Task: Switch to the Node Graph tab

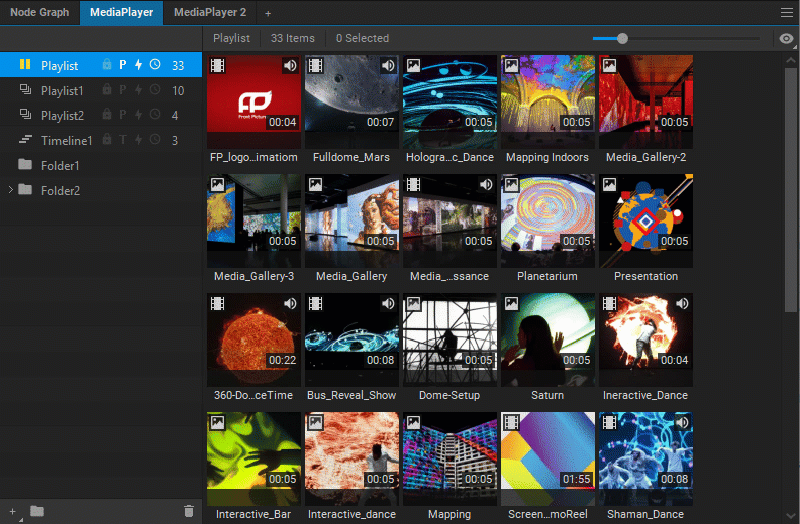Action: tap(39, 12)
